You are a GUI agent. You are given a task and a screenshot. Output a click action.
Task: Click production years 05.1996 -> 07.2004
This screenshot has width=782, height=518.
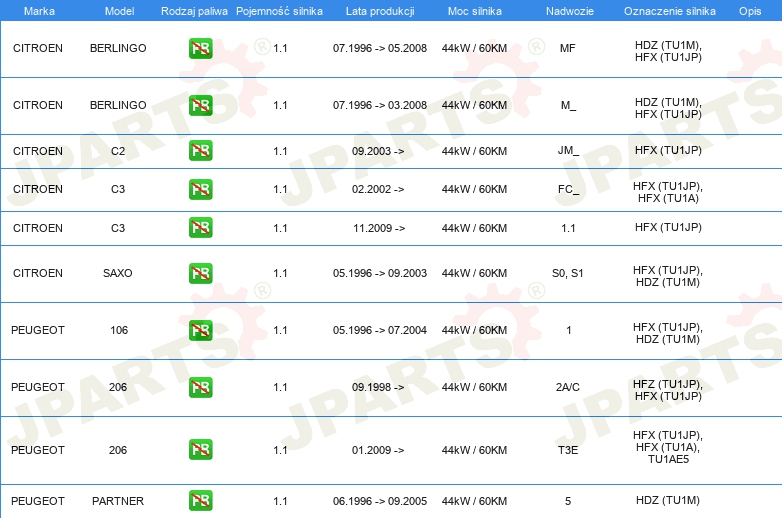[380, 330]
